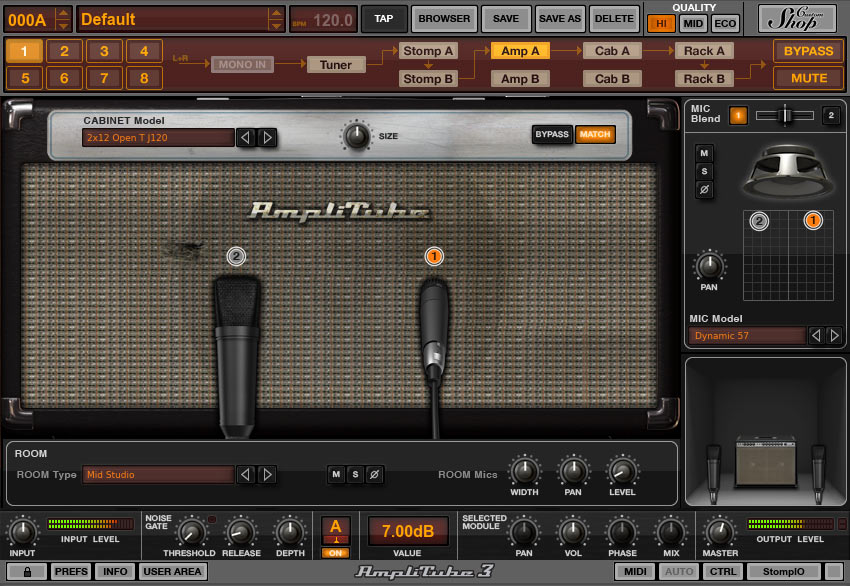Open the Stomp A module
850x586 pixels.
click(428, 51)
